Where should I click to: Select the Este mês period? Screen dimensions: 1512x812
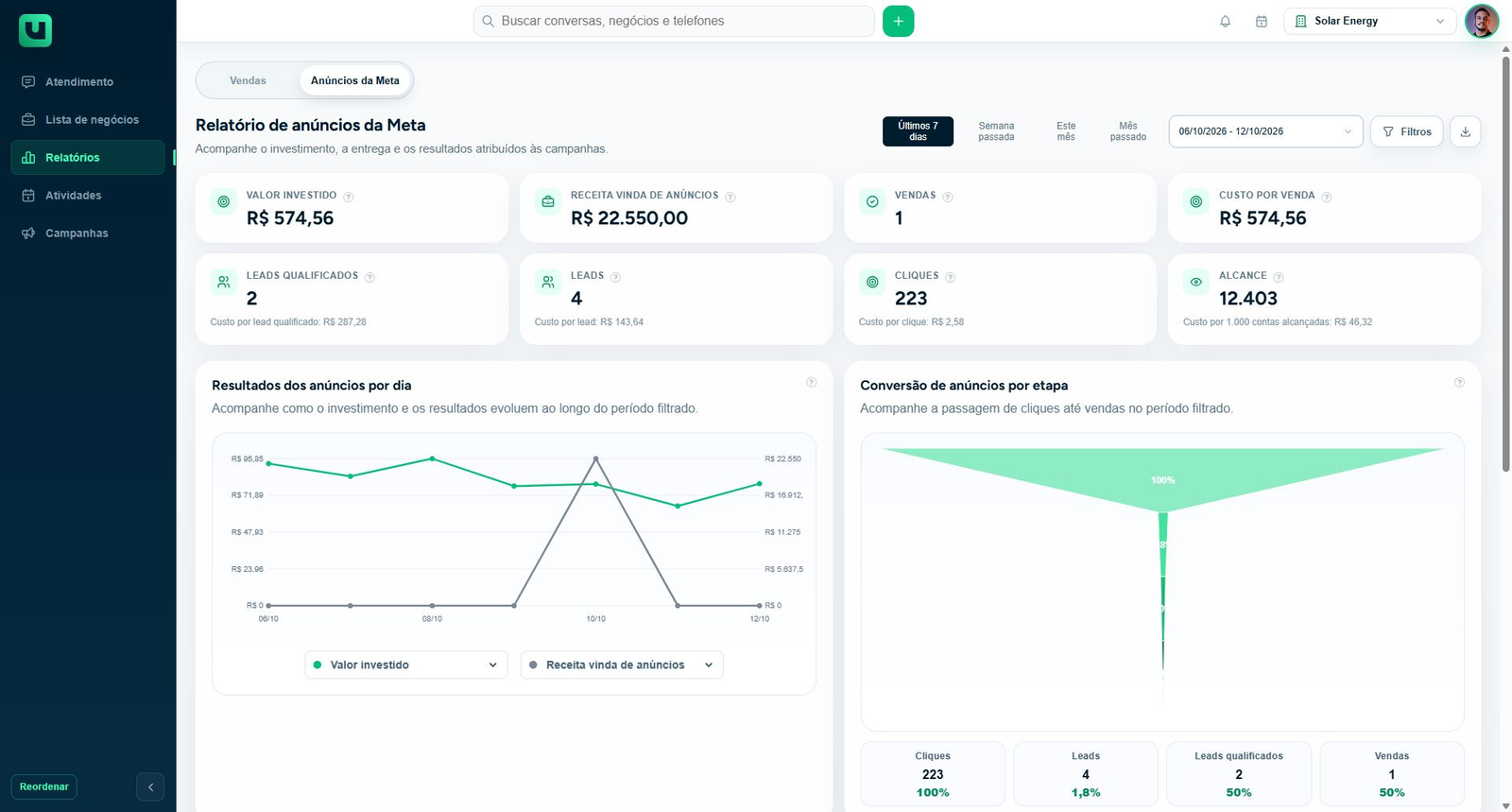1066,131
